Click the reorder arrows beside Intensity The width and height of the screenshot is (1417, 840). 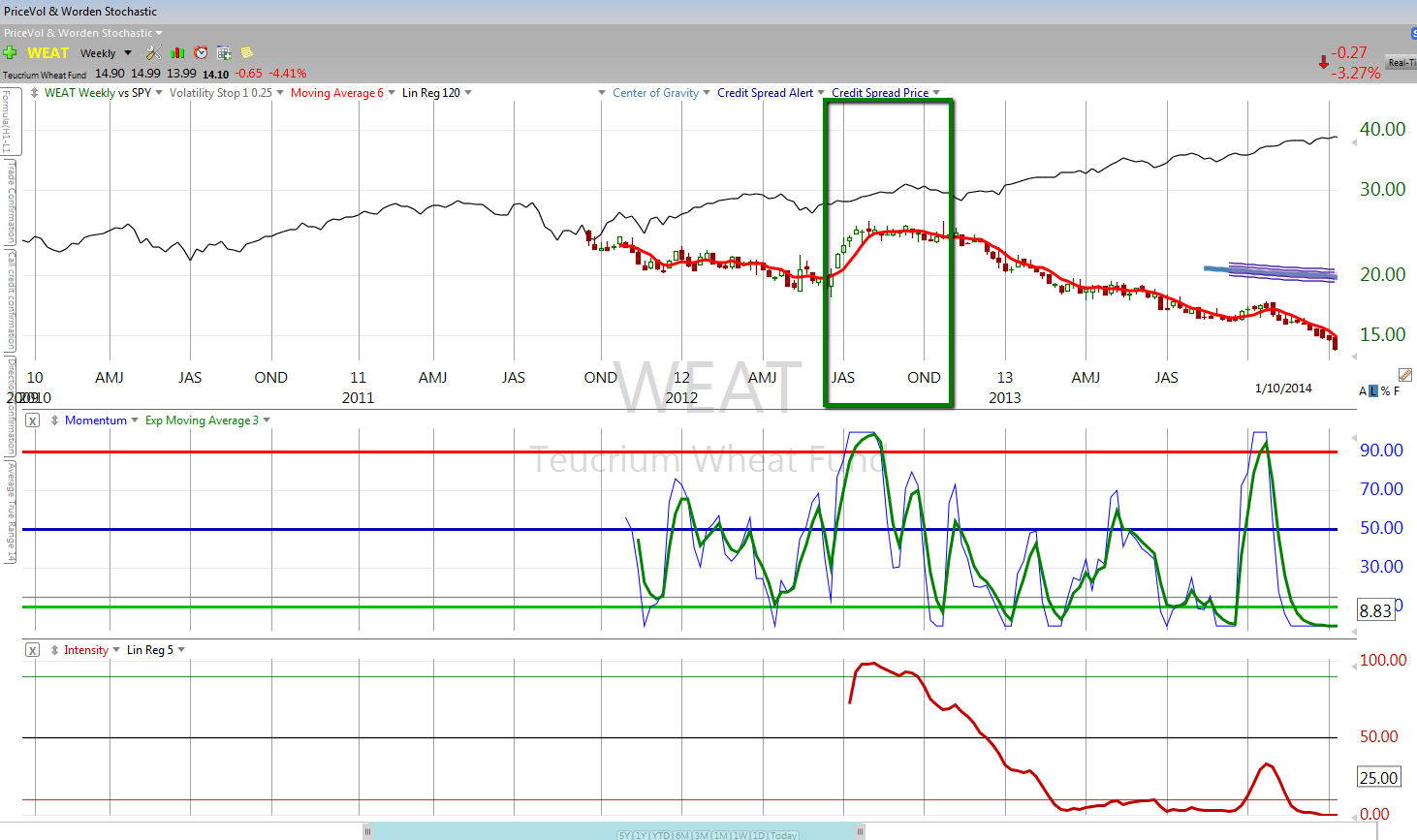tap(54, 650)
